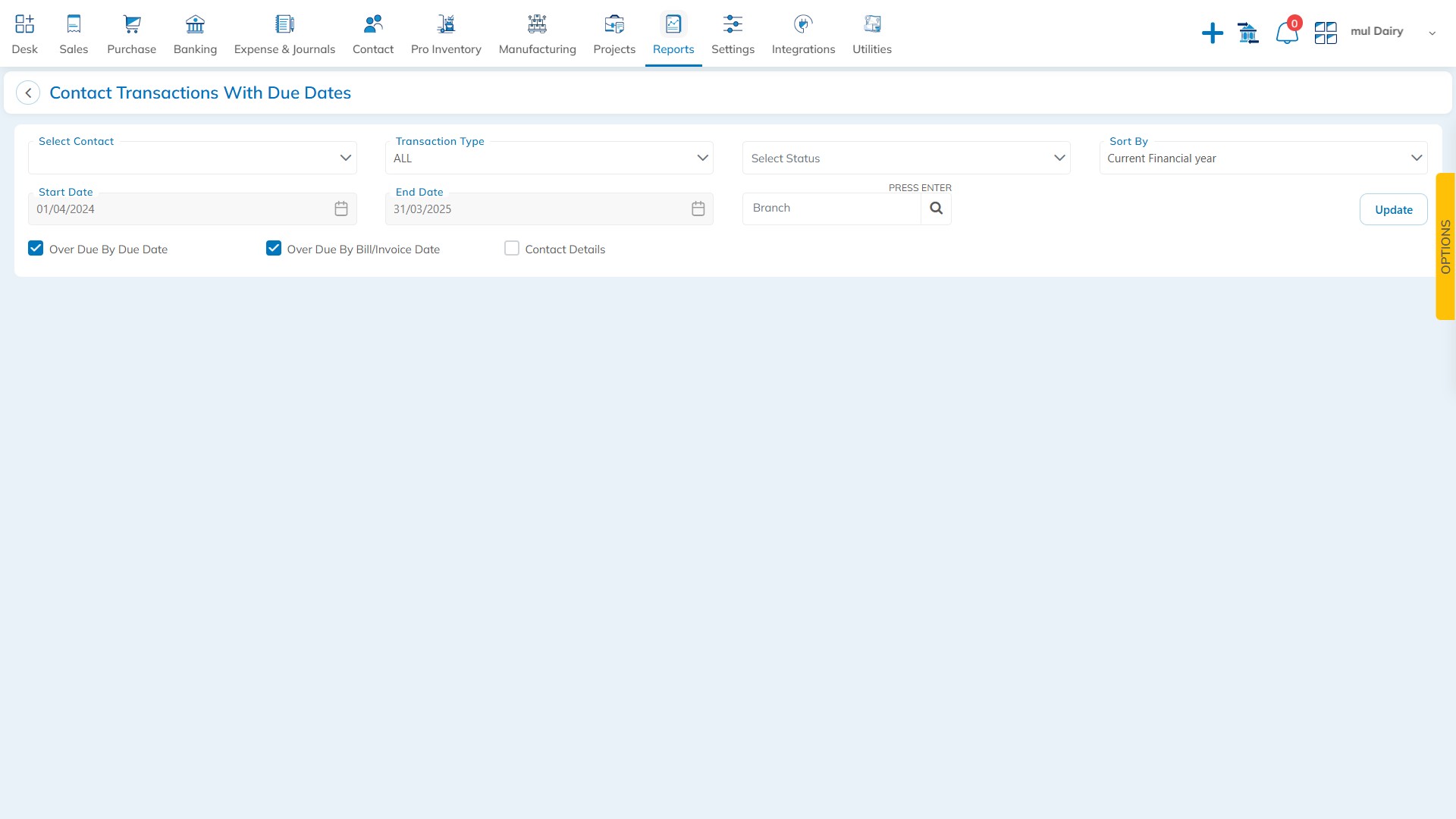
Task: Click the Purchase menu label
Action: coord(132,49)
